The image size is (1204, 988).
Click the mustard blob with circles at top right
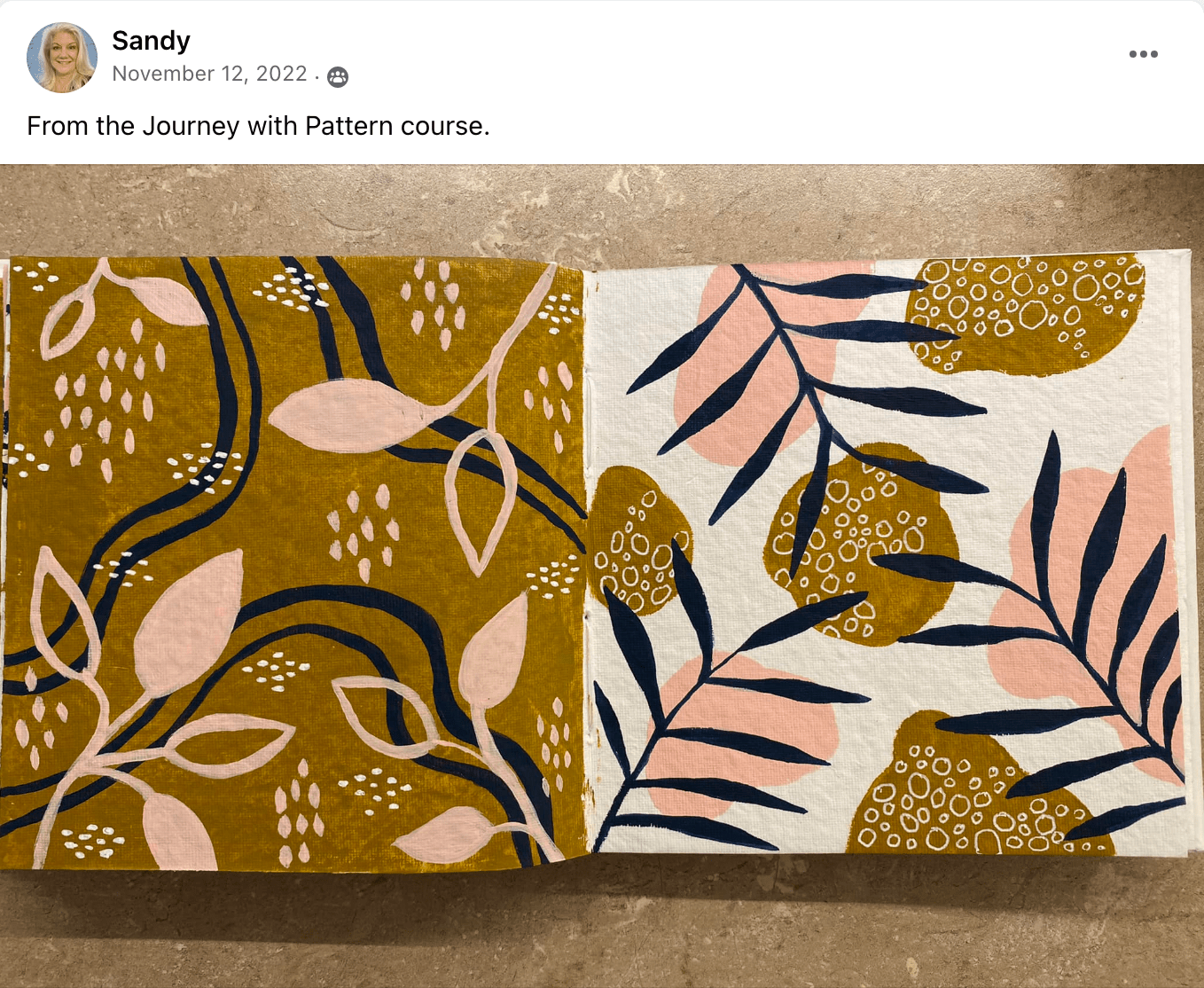coord(1024,312)
